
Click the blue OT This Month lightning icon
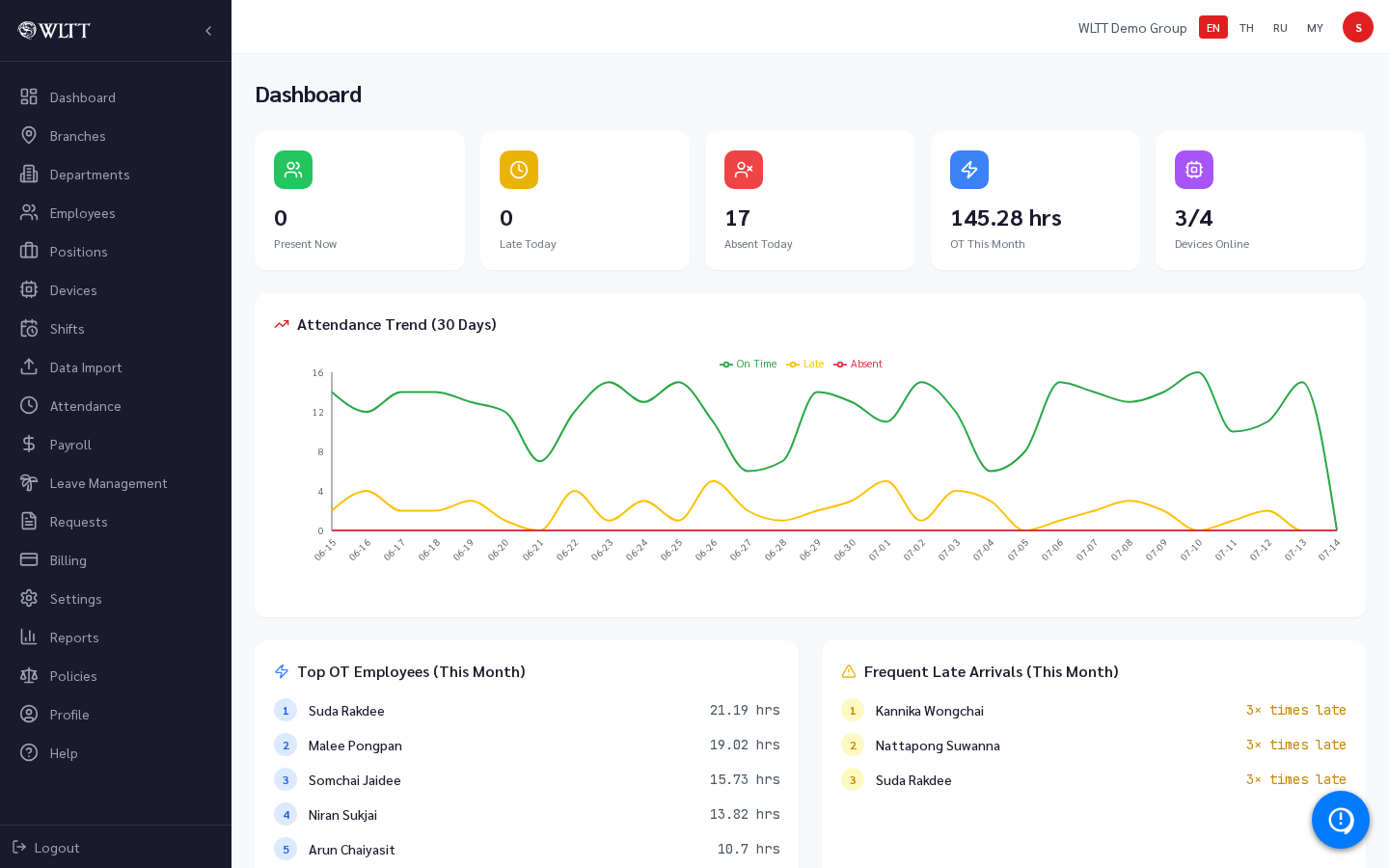tap(969, 170)
